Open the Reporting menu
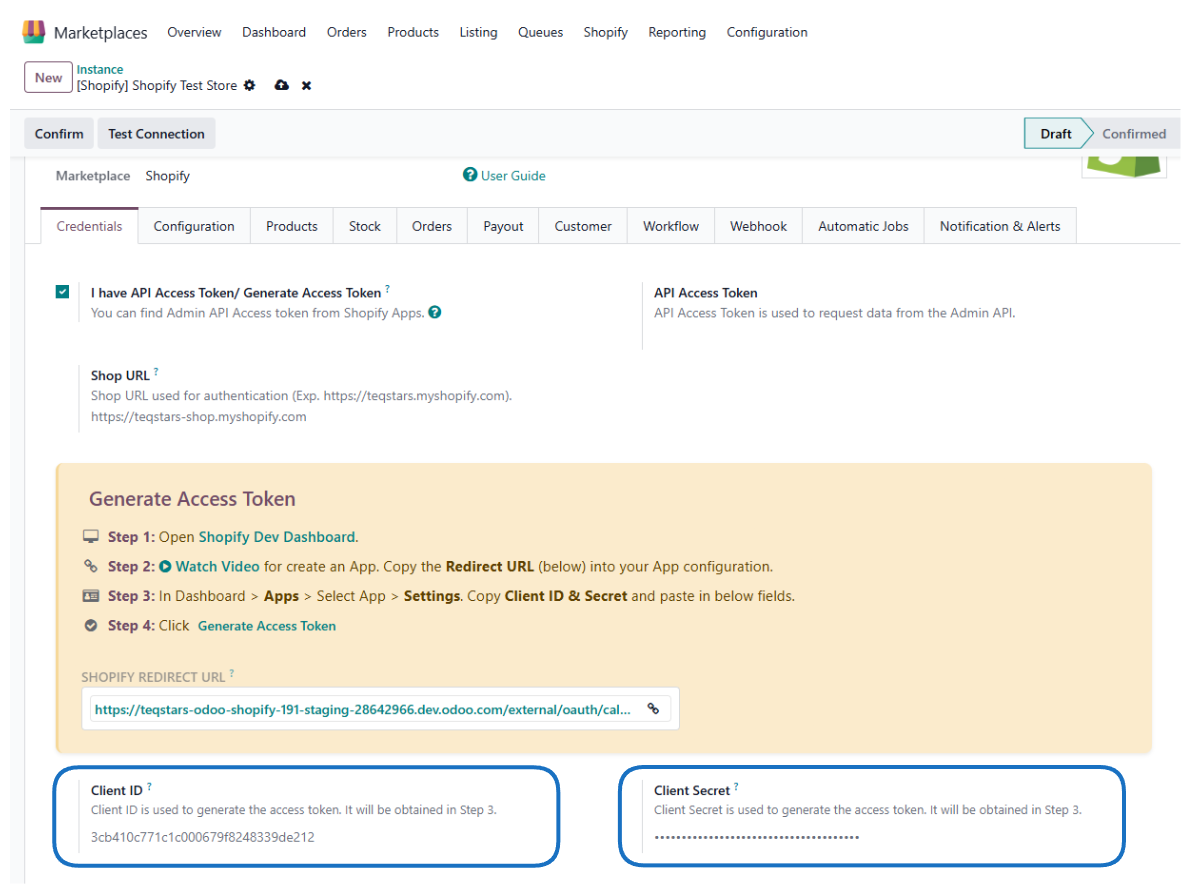Screen dimensions: 1190x893 677,32
